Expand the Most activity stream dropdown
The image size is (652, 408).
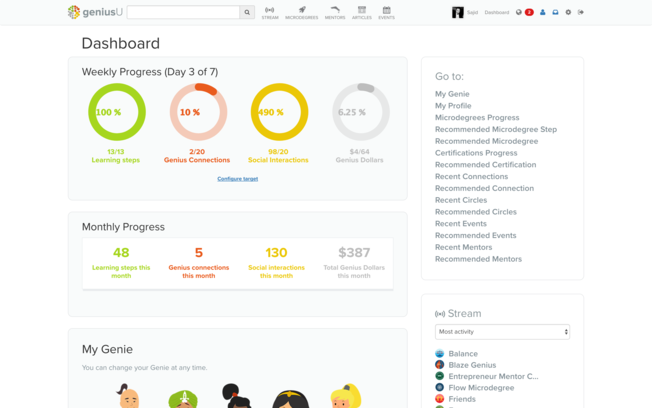502,332
